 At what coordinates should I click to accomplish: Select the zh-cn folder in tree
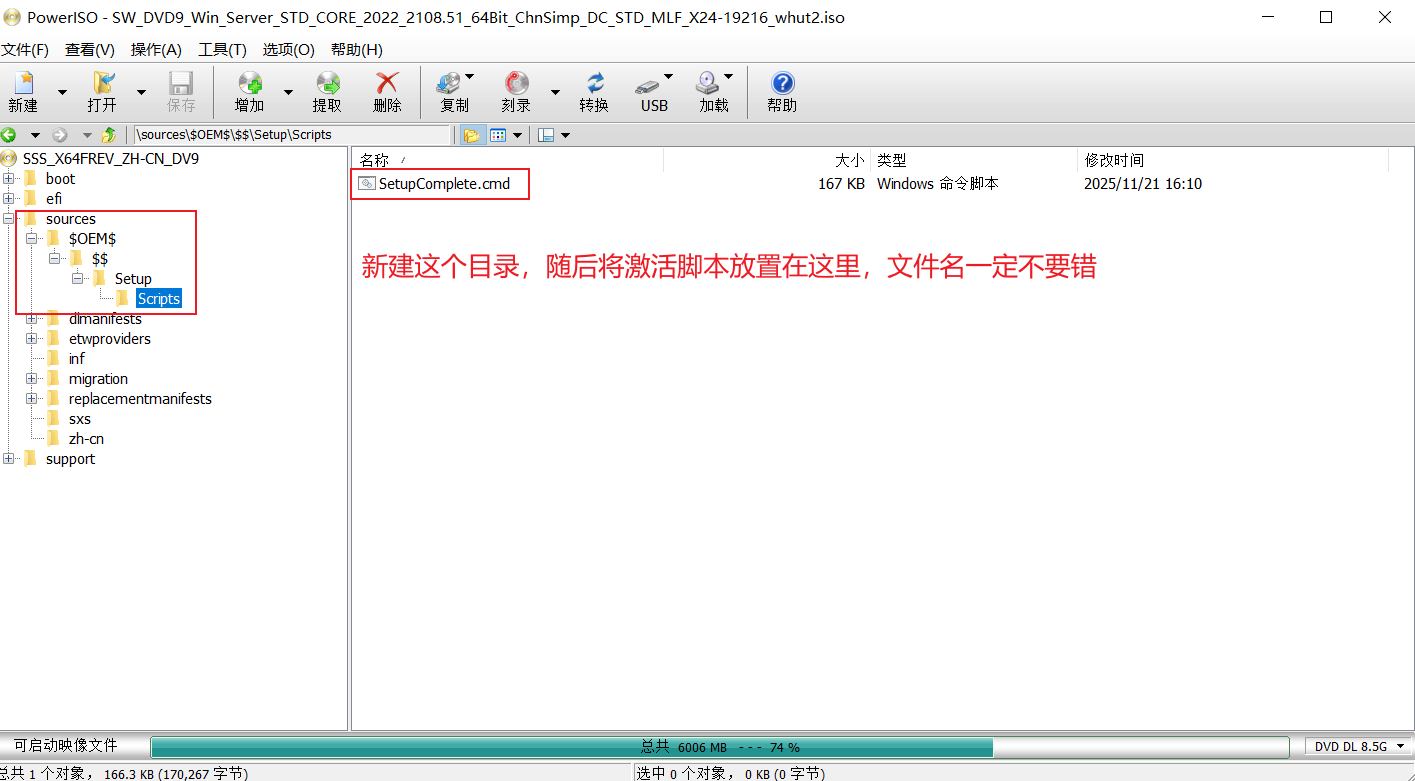pyautogui.click(x=86, y=439)
